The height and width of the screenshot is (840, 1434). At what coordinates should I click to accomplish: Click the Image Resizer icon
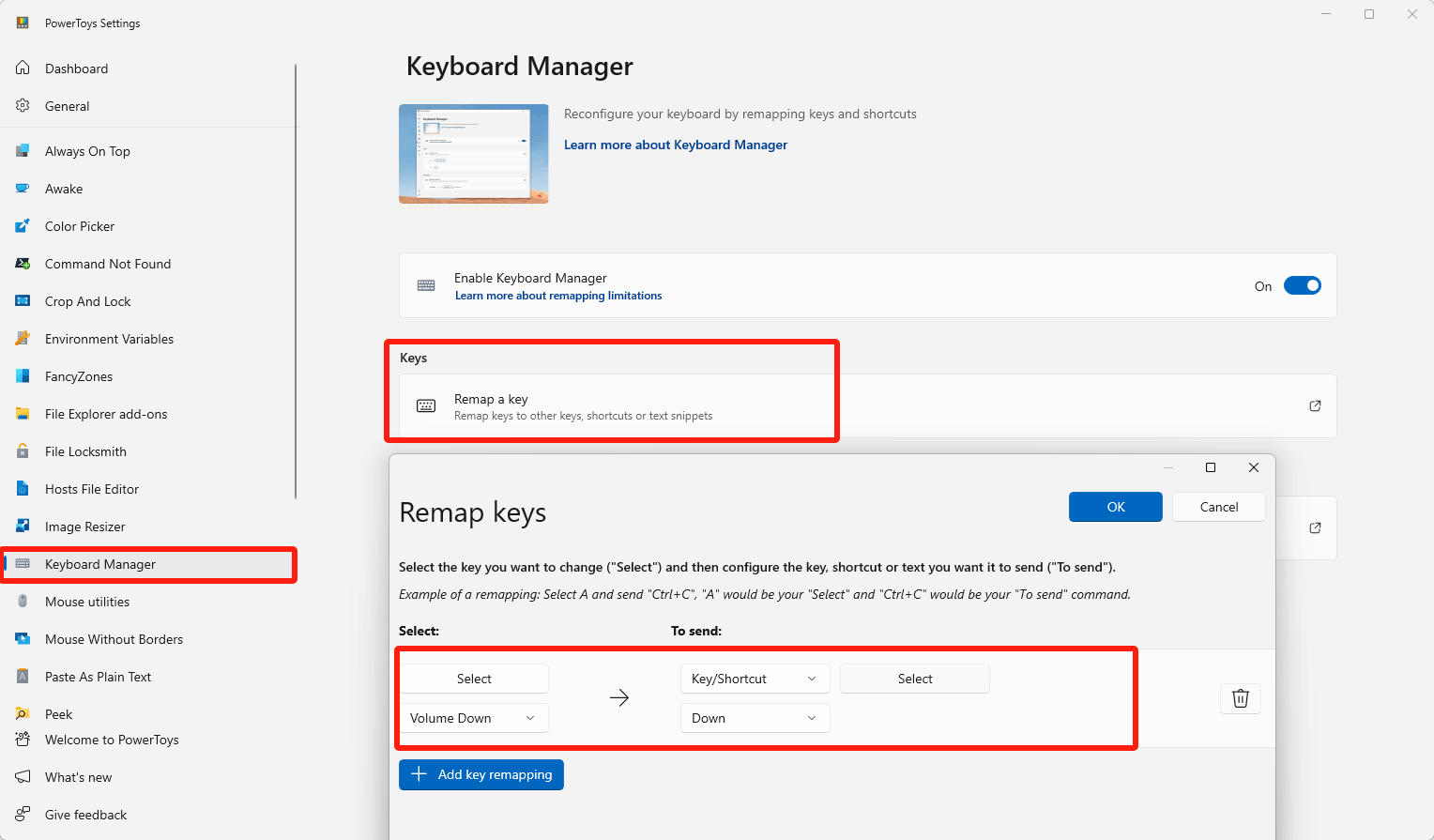tap(23, 527)
